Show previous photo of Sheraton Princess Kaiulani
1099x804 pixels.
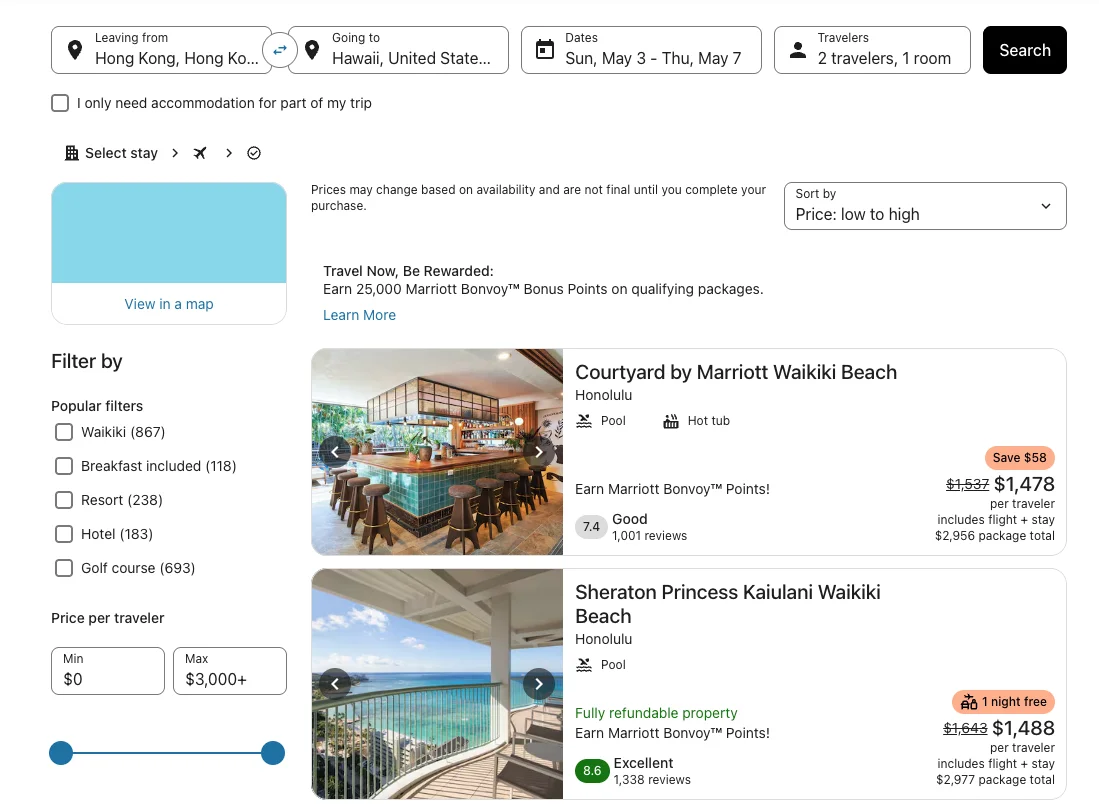click(335, 684)
